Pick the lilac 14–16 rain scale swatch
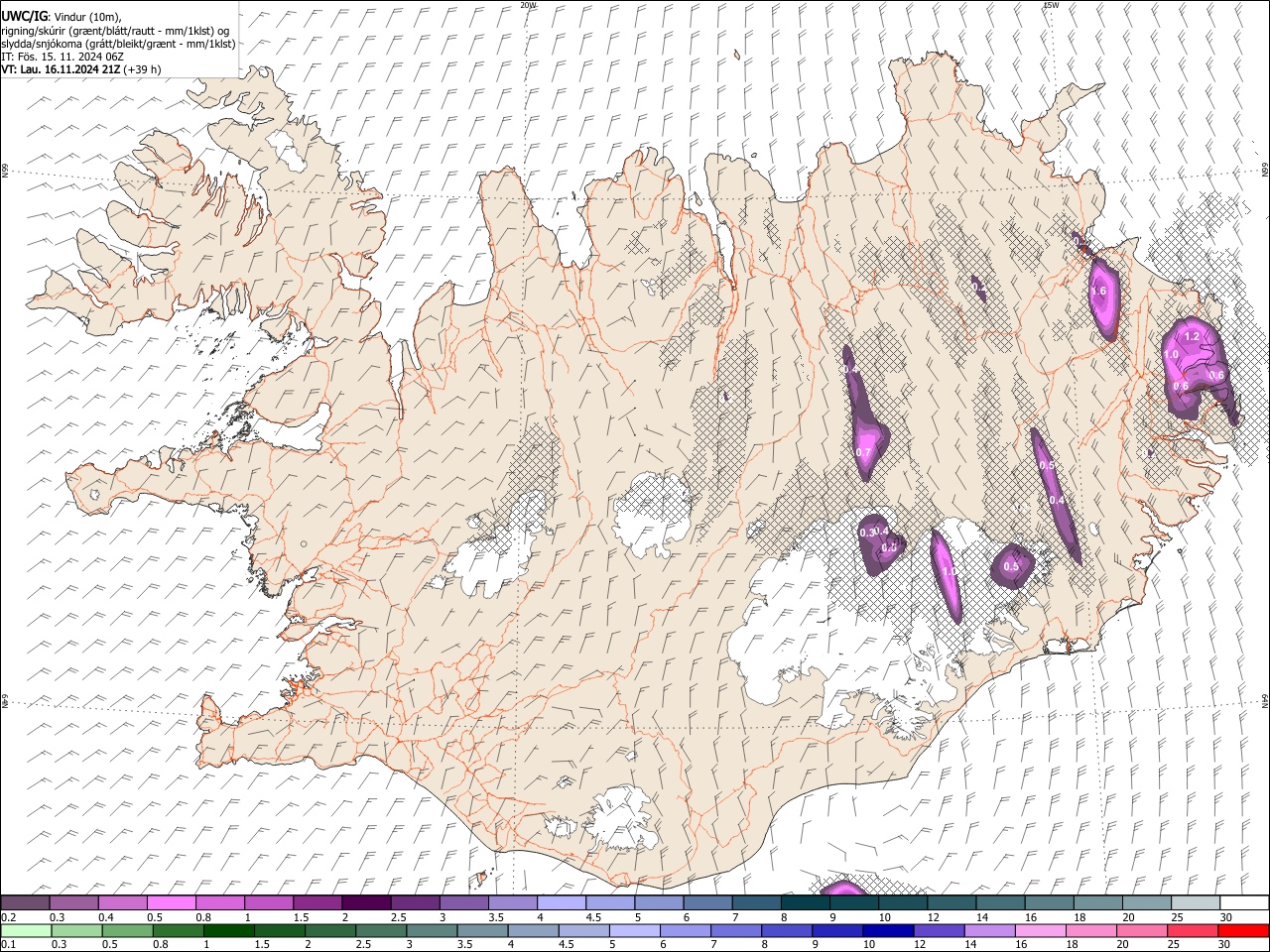 [x=988, y=930]
